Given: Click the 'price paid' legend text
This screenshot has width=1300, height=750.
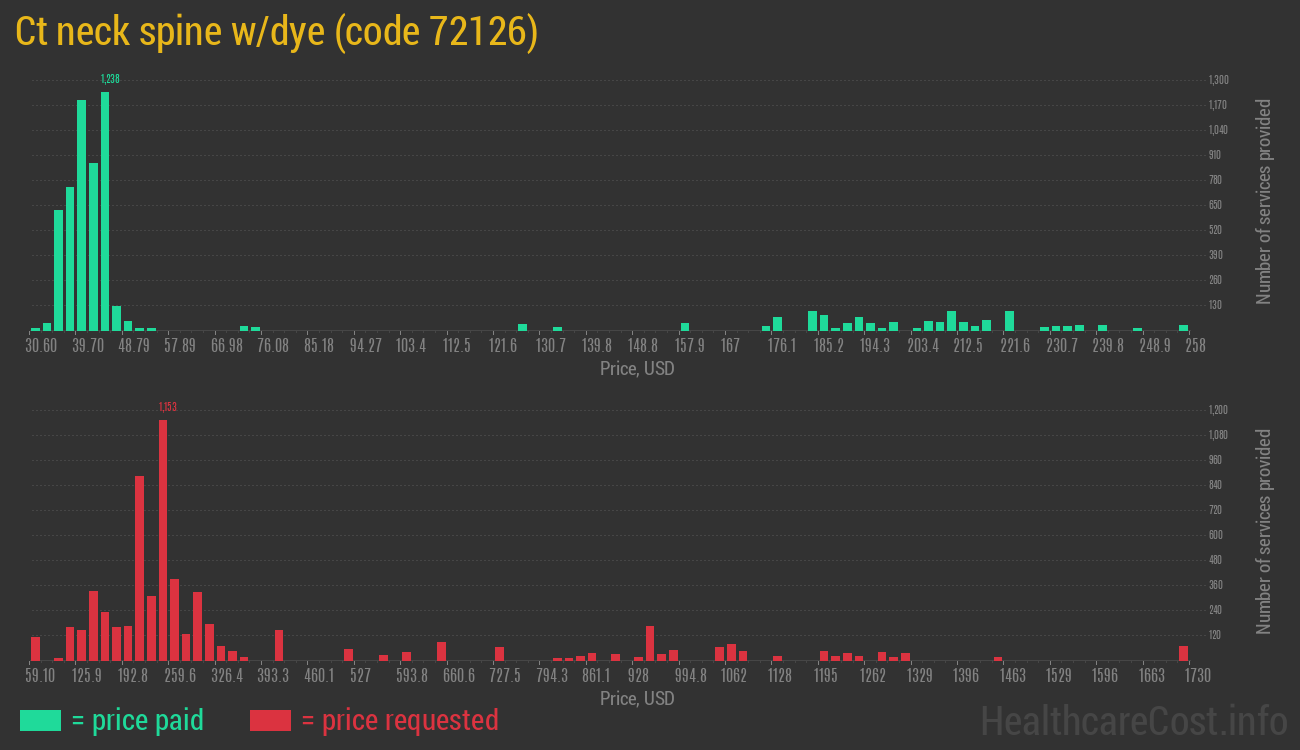Looking at the screenshot, I should pos(138,720).
